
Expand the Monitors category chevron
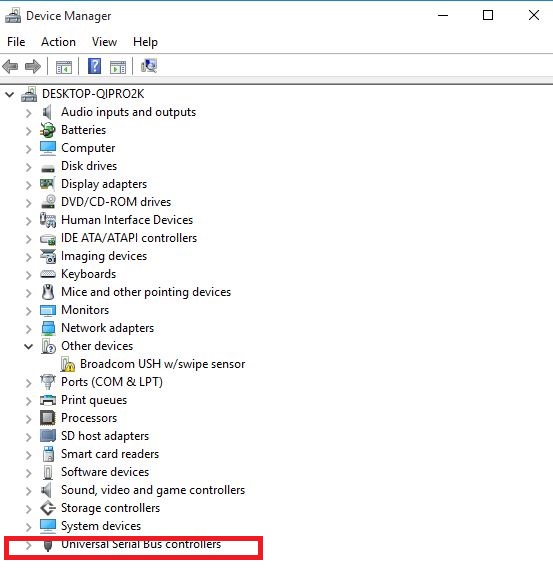tap(28, 311)
